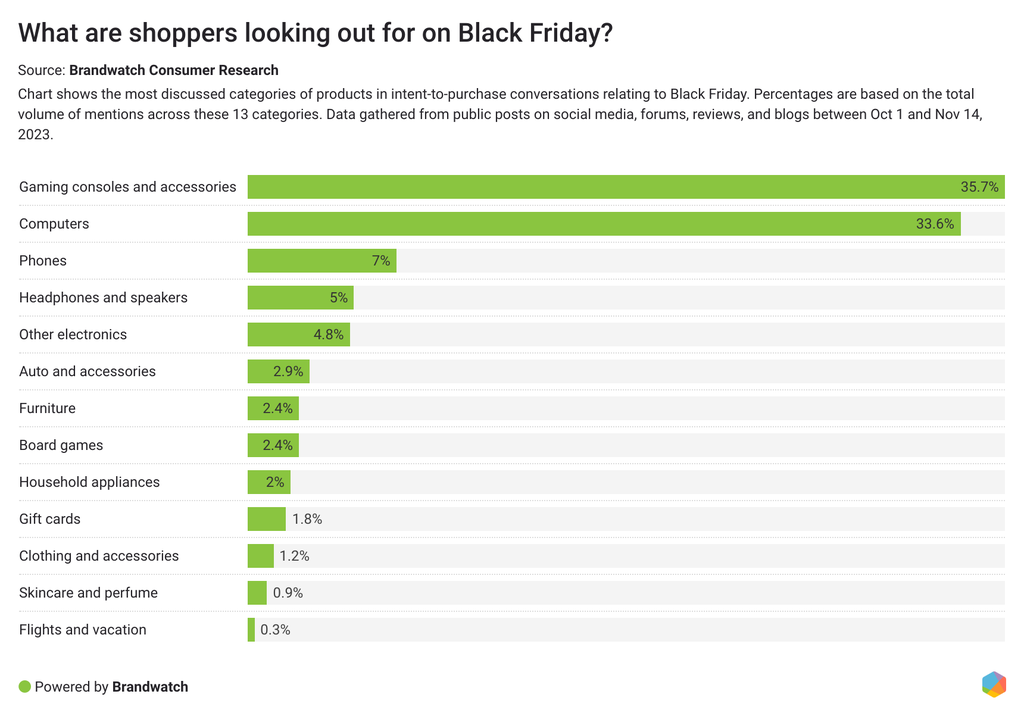Select the Other electronics 4.8% bar
The width and height of the screenshot is (1024, 719).
tap(298, 335)
